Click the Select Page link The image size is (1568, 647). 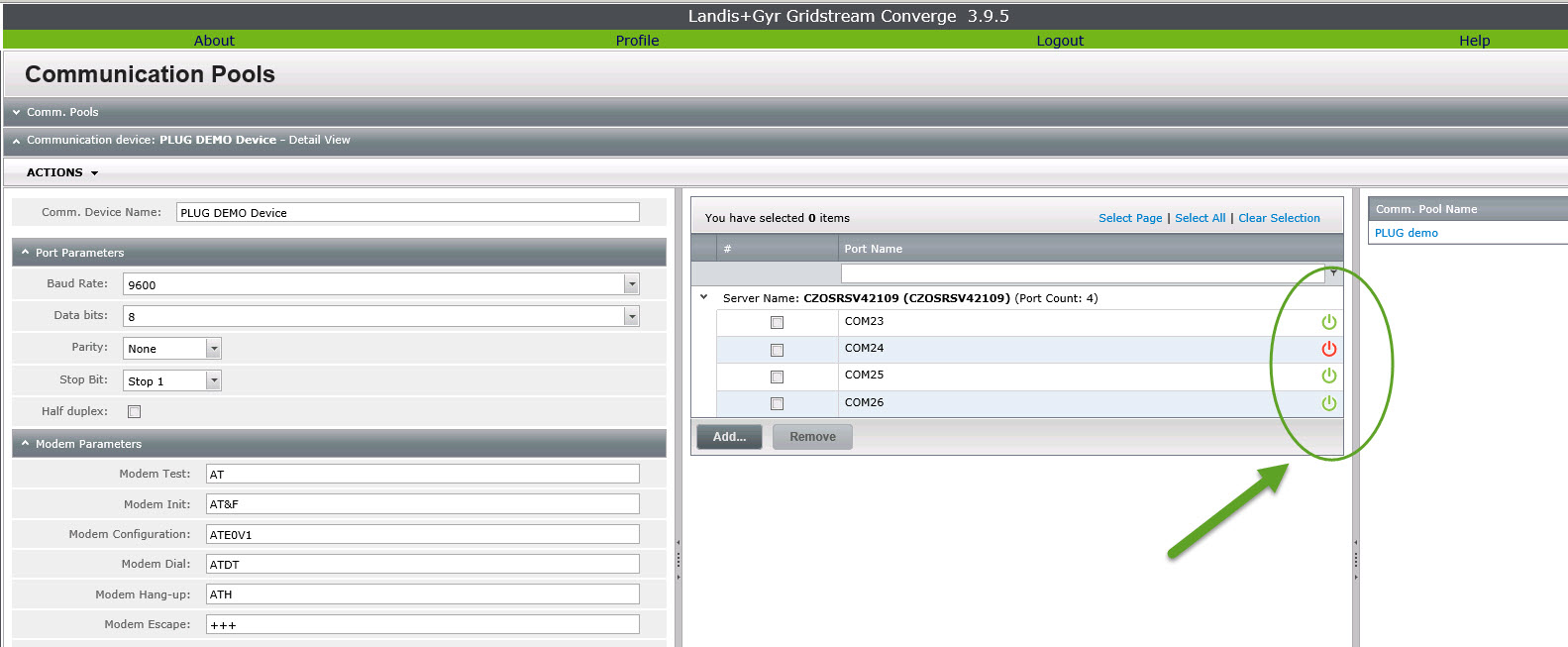point(1130,218)
